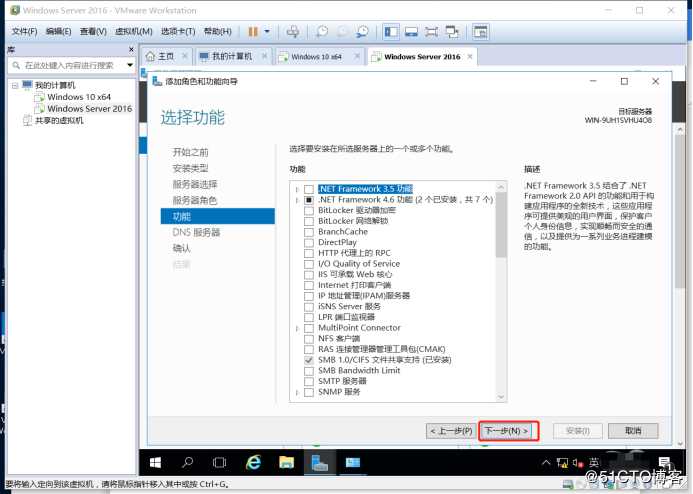Open Internet Explorer from guest taskbar
Viewport: 693px width, 494px height.
click(x=253, y=463)
